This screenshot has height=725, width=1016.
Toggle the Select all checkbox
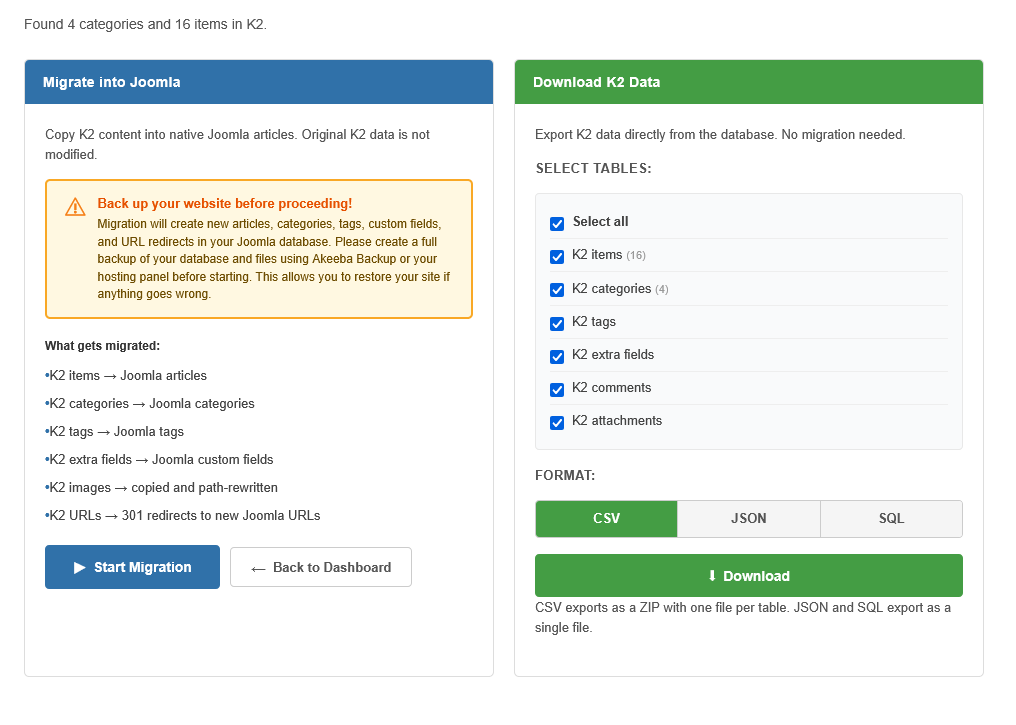point(557,223)
